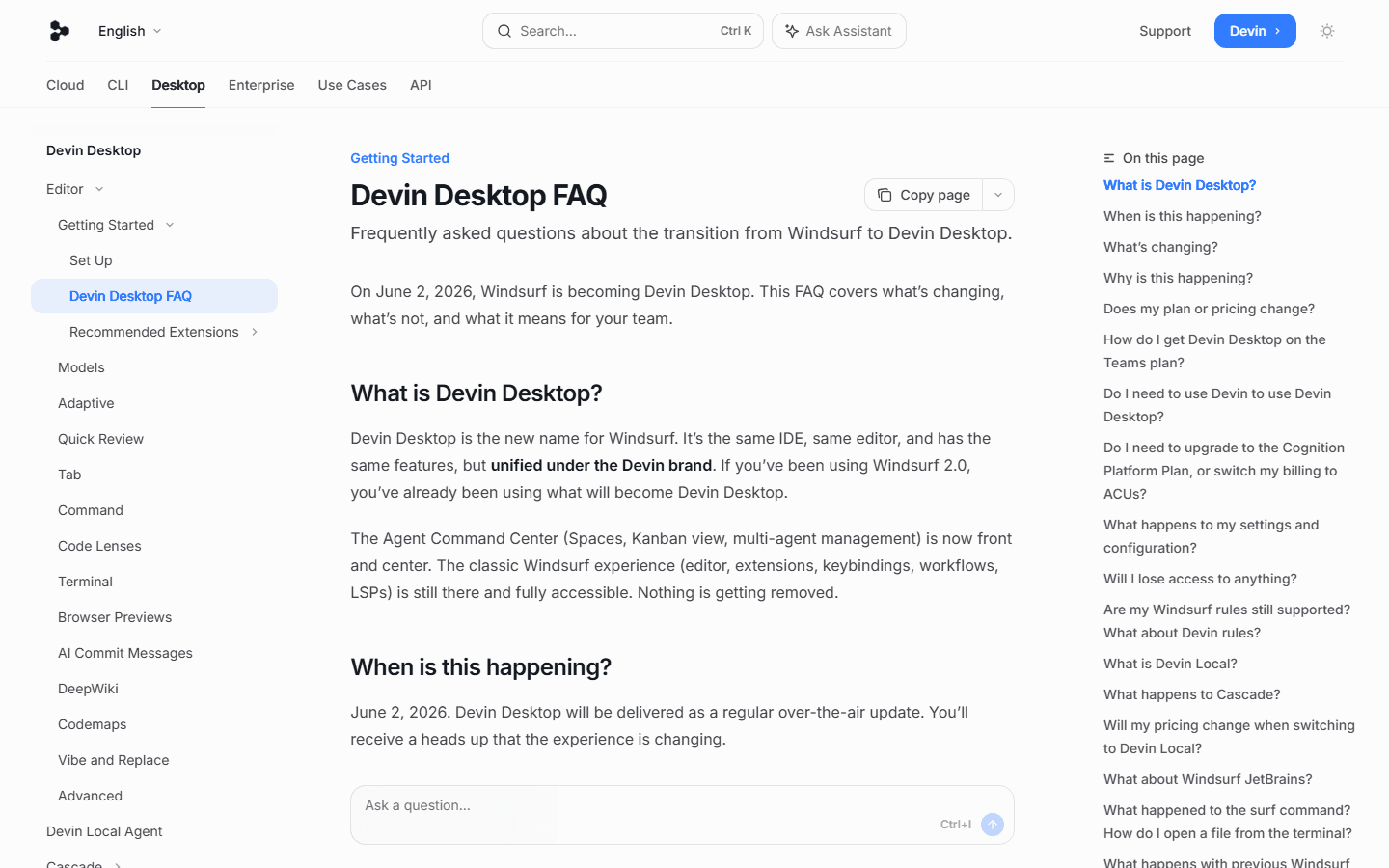Click the blue Devin button

[x=1255, y=31]
